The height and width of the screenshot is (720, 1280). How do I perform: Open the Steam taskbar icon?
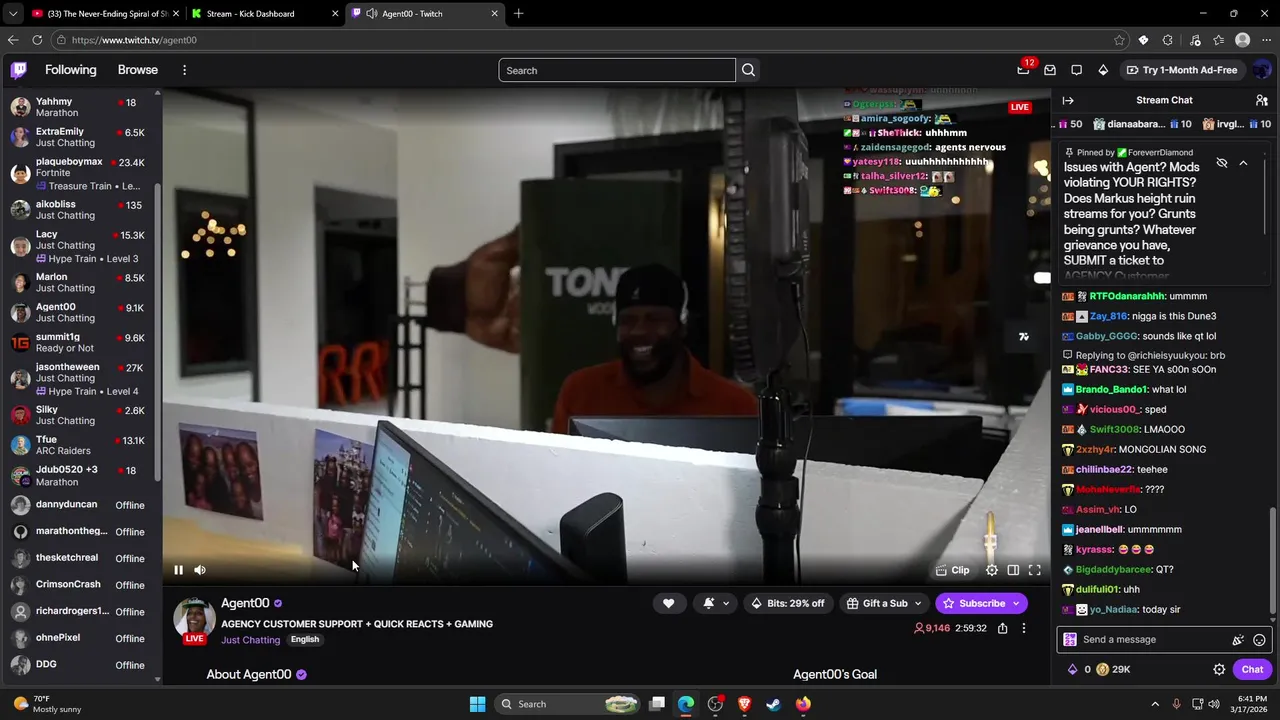click(773, 704)
